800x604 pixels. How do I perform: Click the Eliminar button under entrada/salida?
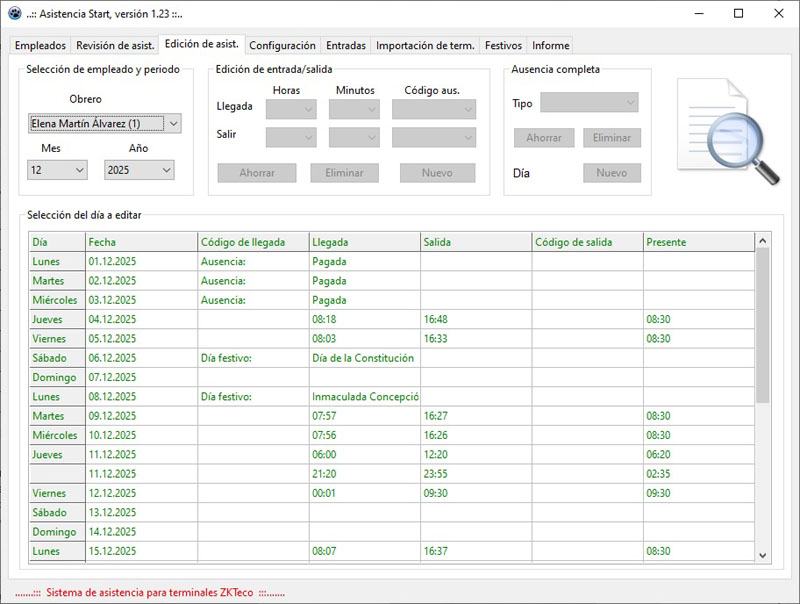click(x=344, y=173)
